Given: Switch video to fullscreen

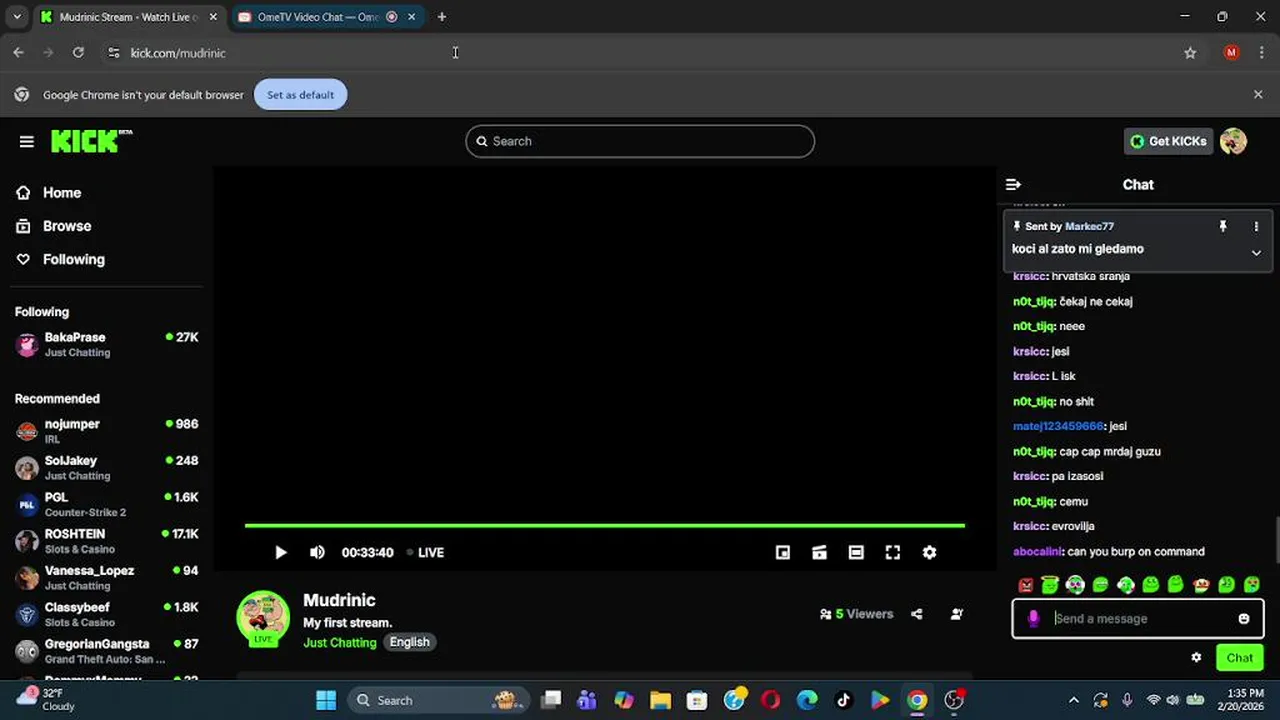Looking at the screenshot, I should pos(893,552).
